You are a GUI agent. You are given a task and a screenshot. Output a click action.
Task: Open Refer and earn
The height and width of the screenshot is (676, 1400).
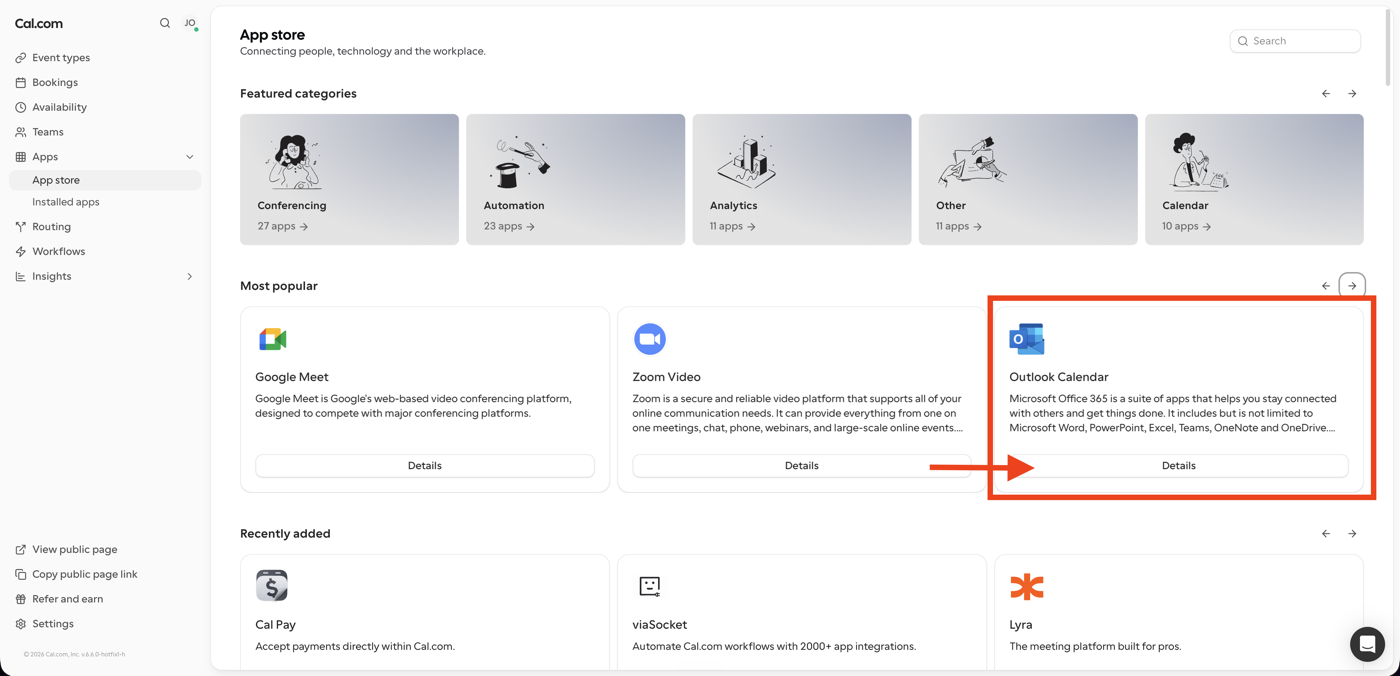coord(67,599)
